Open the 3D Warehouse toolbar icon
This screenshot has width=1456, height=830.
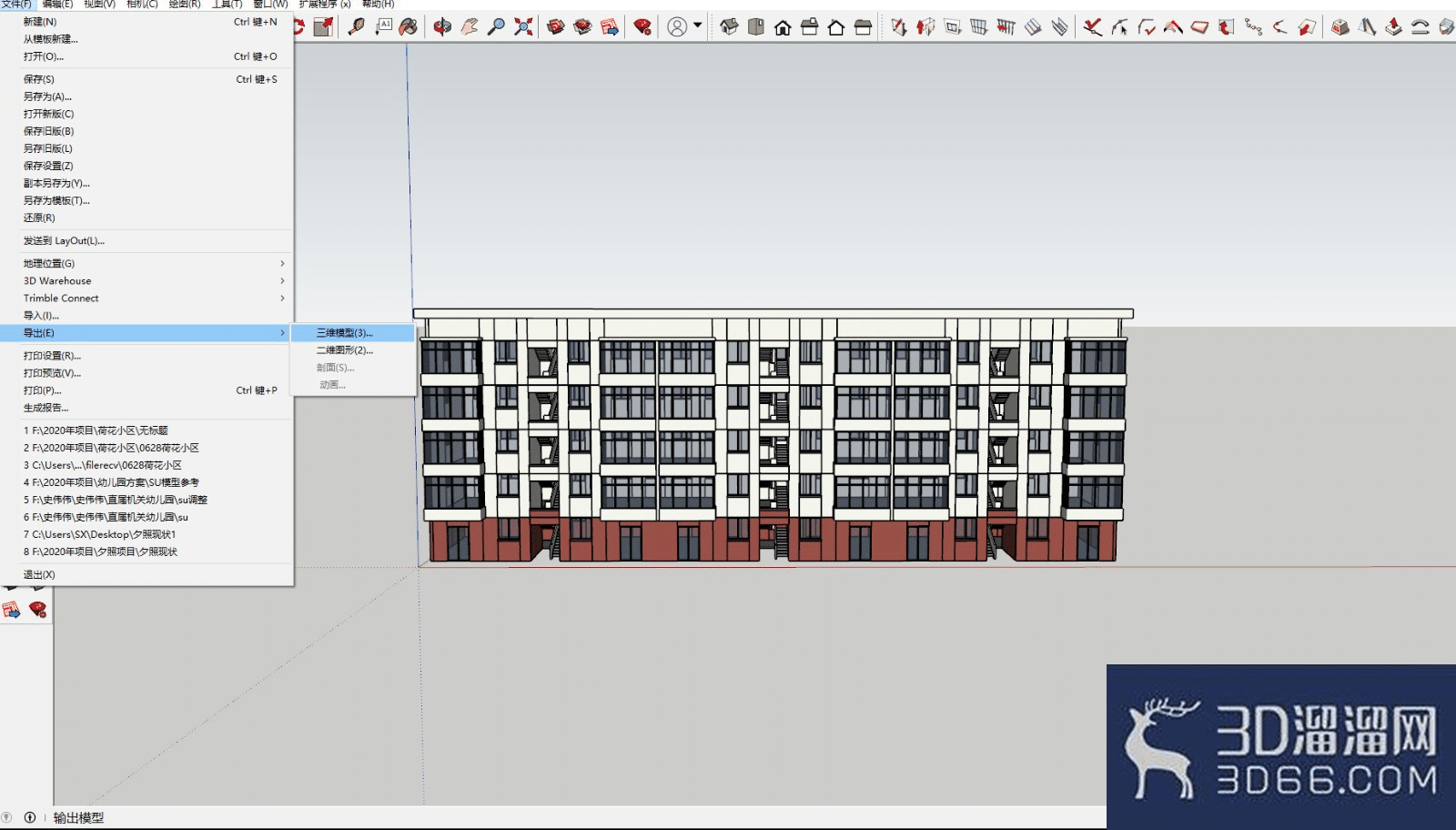click(556, 27)
